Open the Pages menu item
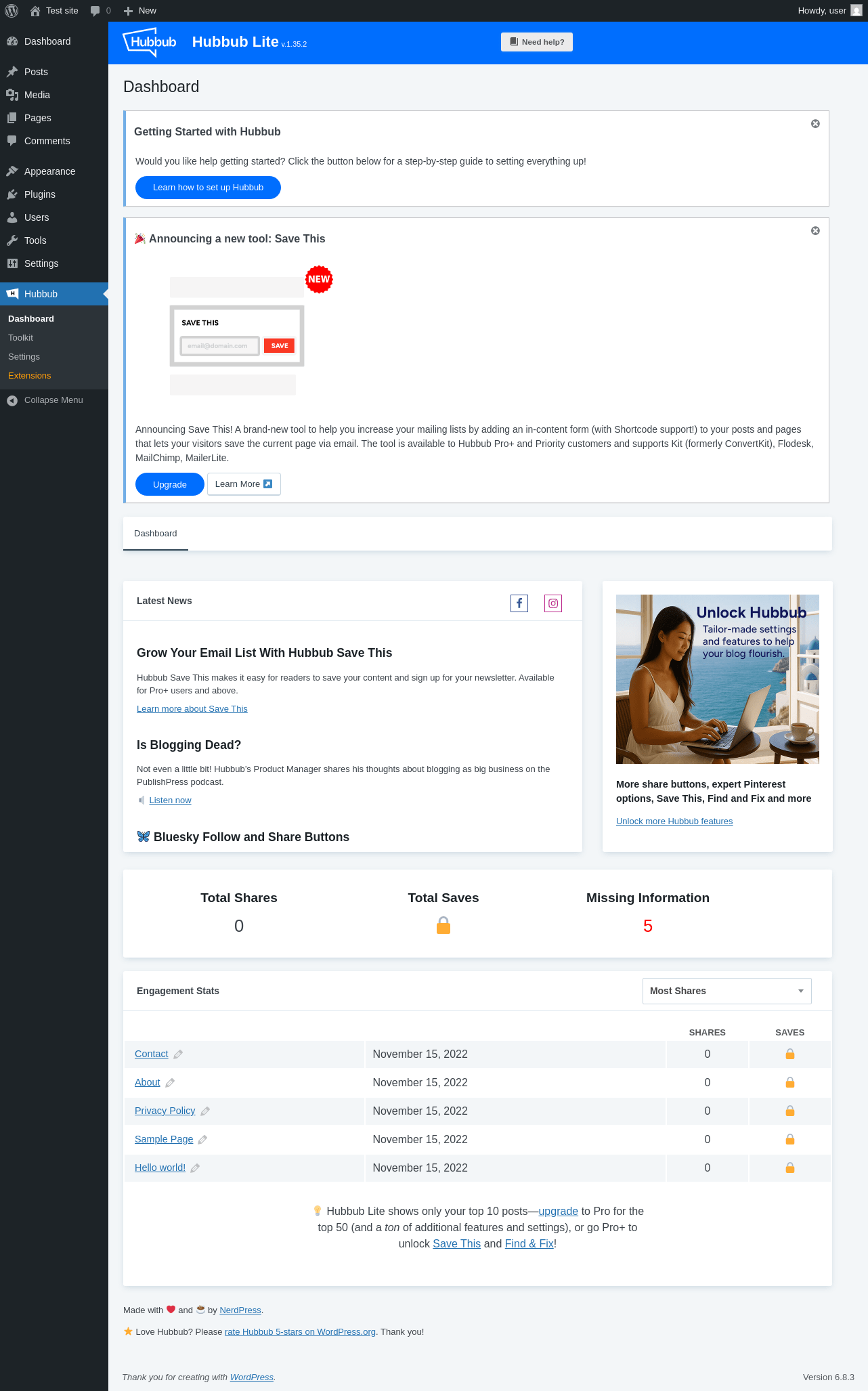 tap(54, 118)
